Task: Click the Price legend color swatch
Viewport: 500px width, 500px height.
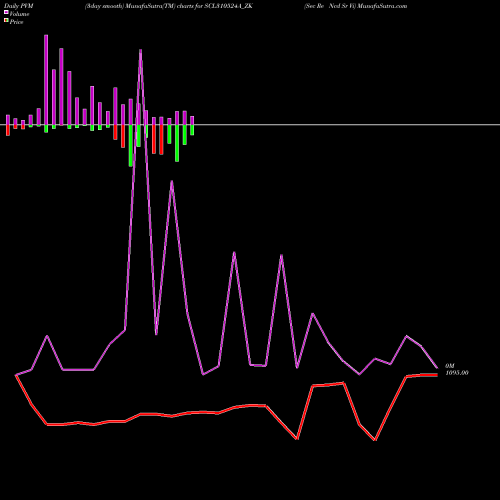Action: click(x=6, y=21)
